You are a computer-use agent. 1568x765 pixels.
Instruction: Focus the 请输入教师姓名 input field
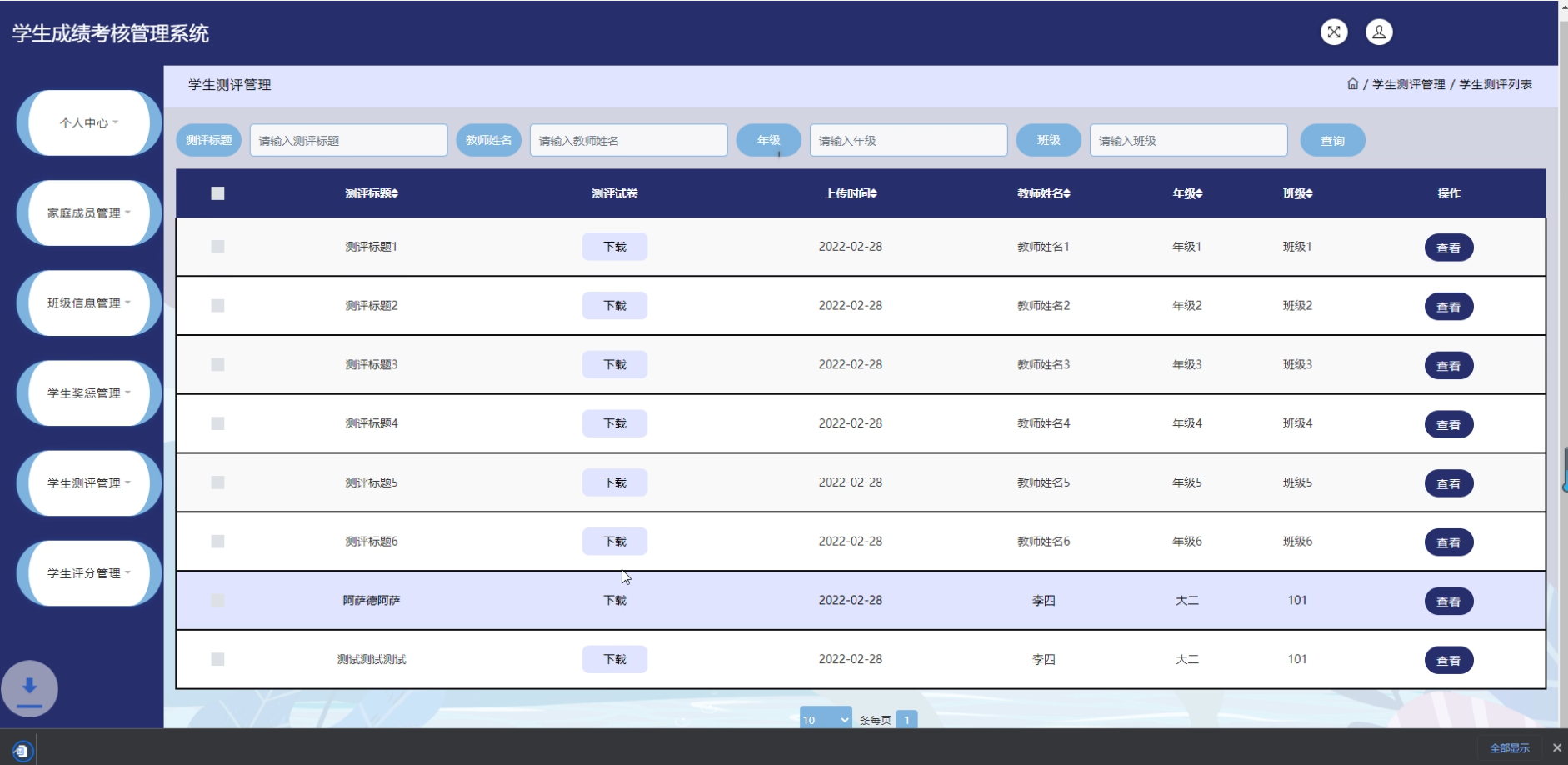click(x=628, y=141)
